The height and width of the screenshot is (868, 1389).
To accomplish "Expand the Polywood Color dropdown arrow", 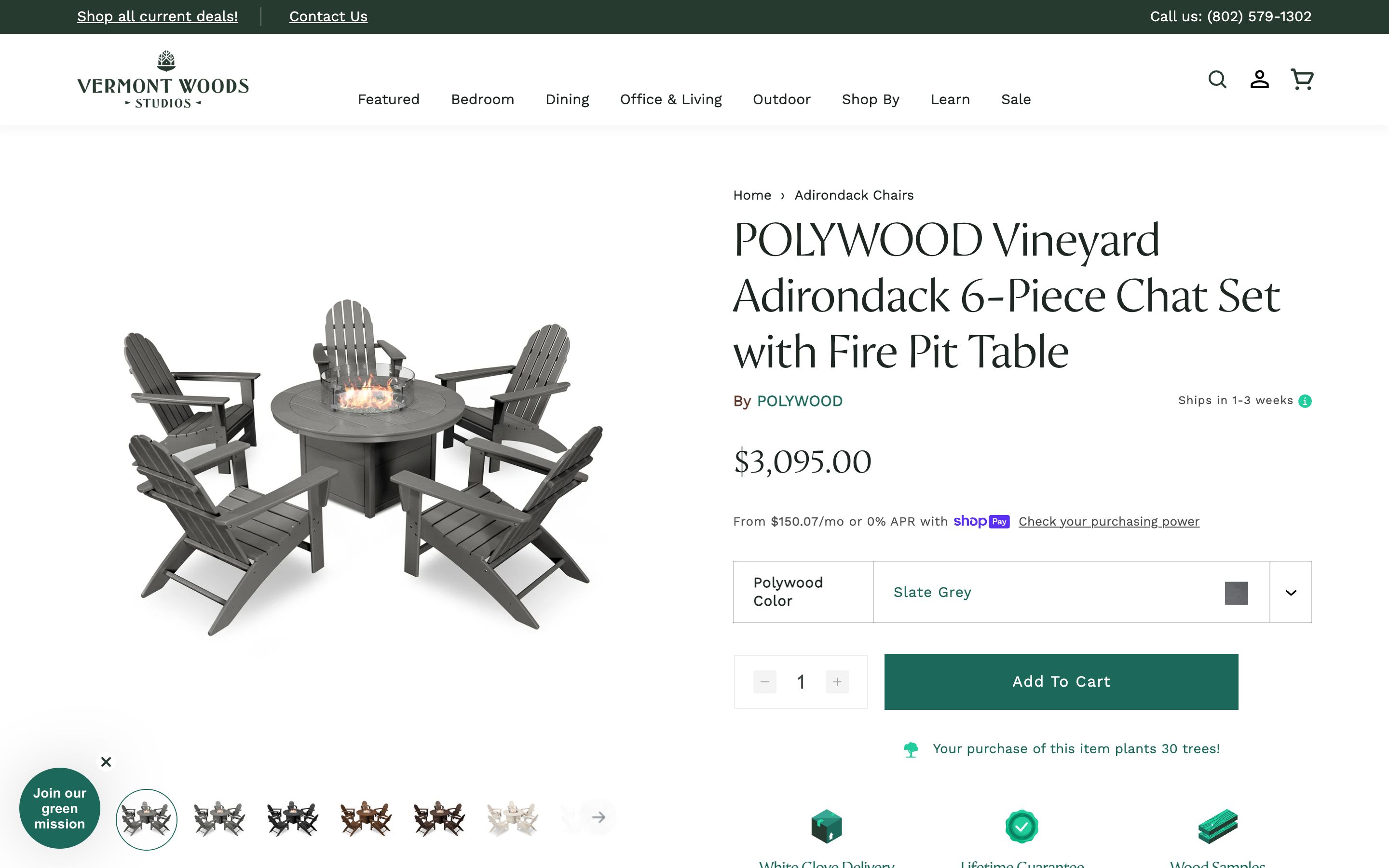I will pyautogui.click(x=1290, y=593).
